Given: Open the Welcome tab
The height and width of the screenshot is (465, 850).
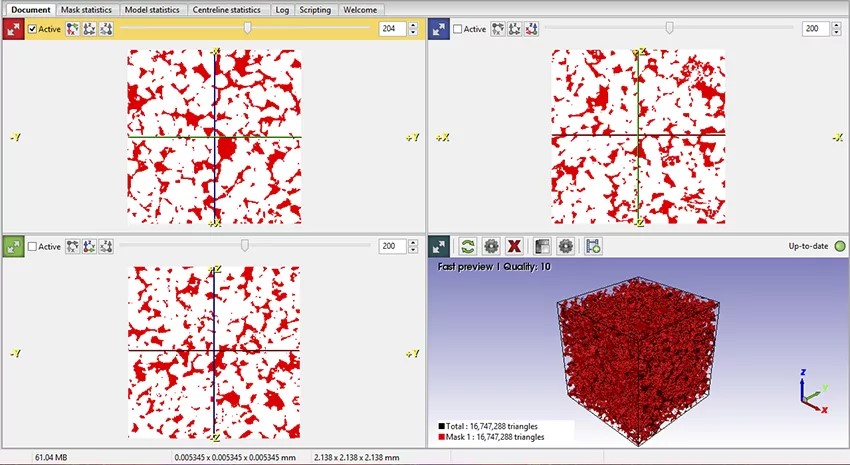Looking at the screenshot, I should (x=360, y=10).
